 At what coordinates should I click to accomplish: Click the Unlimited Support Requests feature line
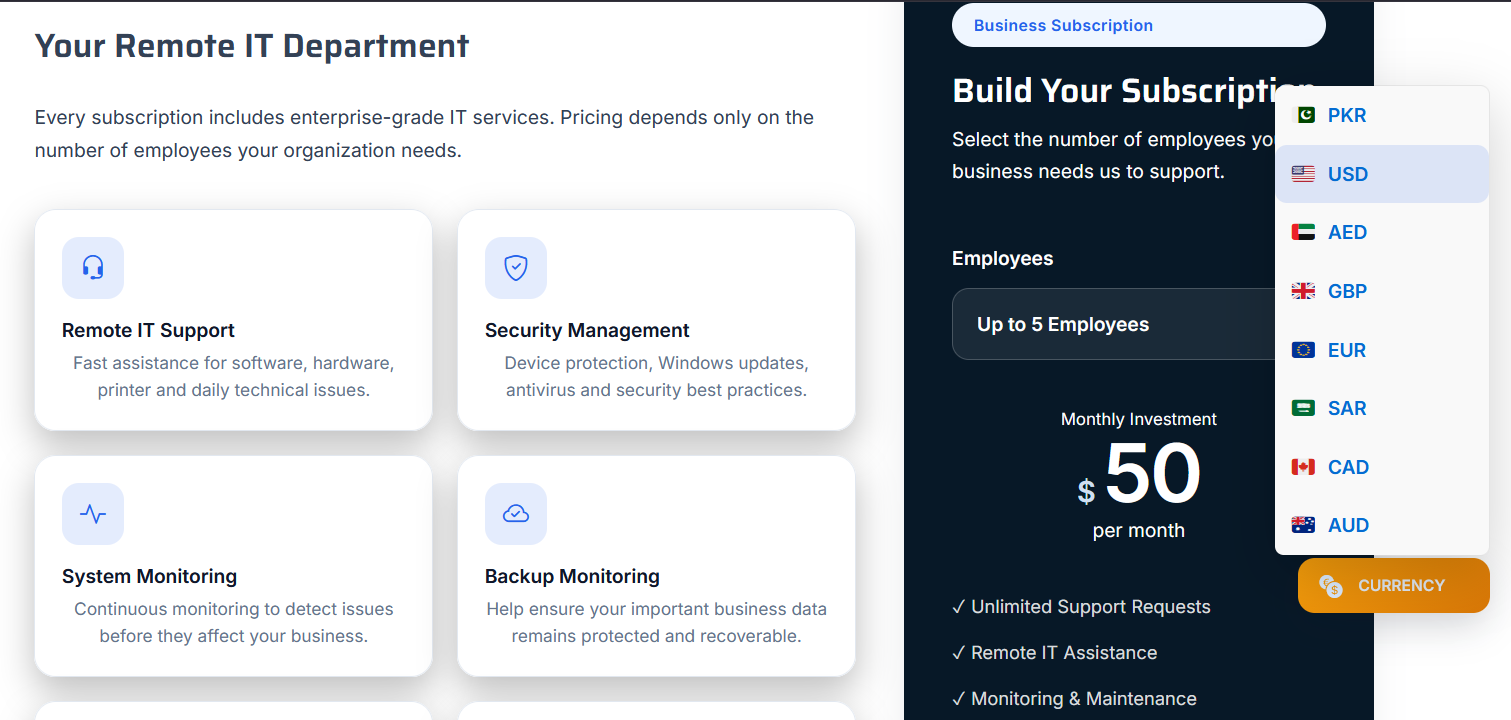coord(1081,607)
